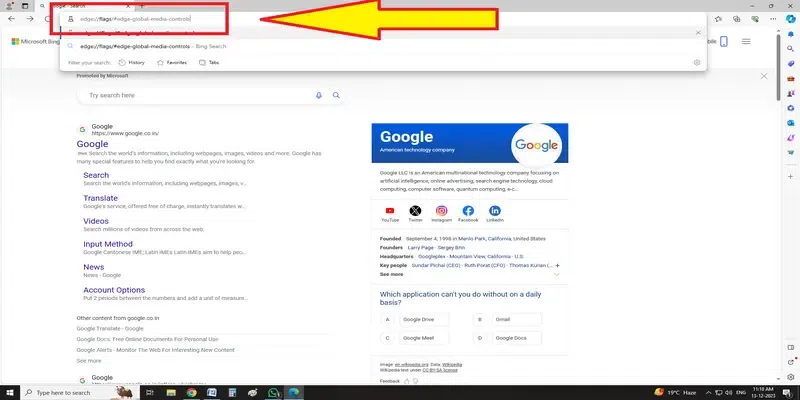The width and height of the screenshot is (800, 400).
Task: Open the Favorites star toolbar icon
Action: [x=718, y=19]
